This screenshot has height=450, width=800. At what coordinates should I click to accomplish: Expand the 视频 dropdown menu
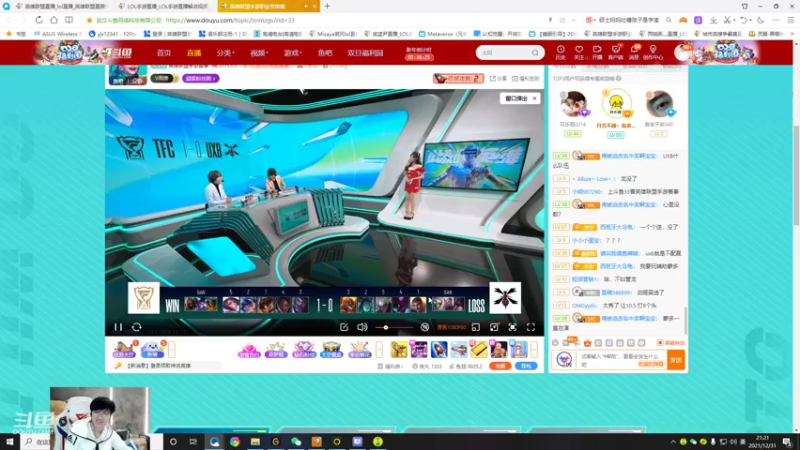coord(259,53)
